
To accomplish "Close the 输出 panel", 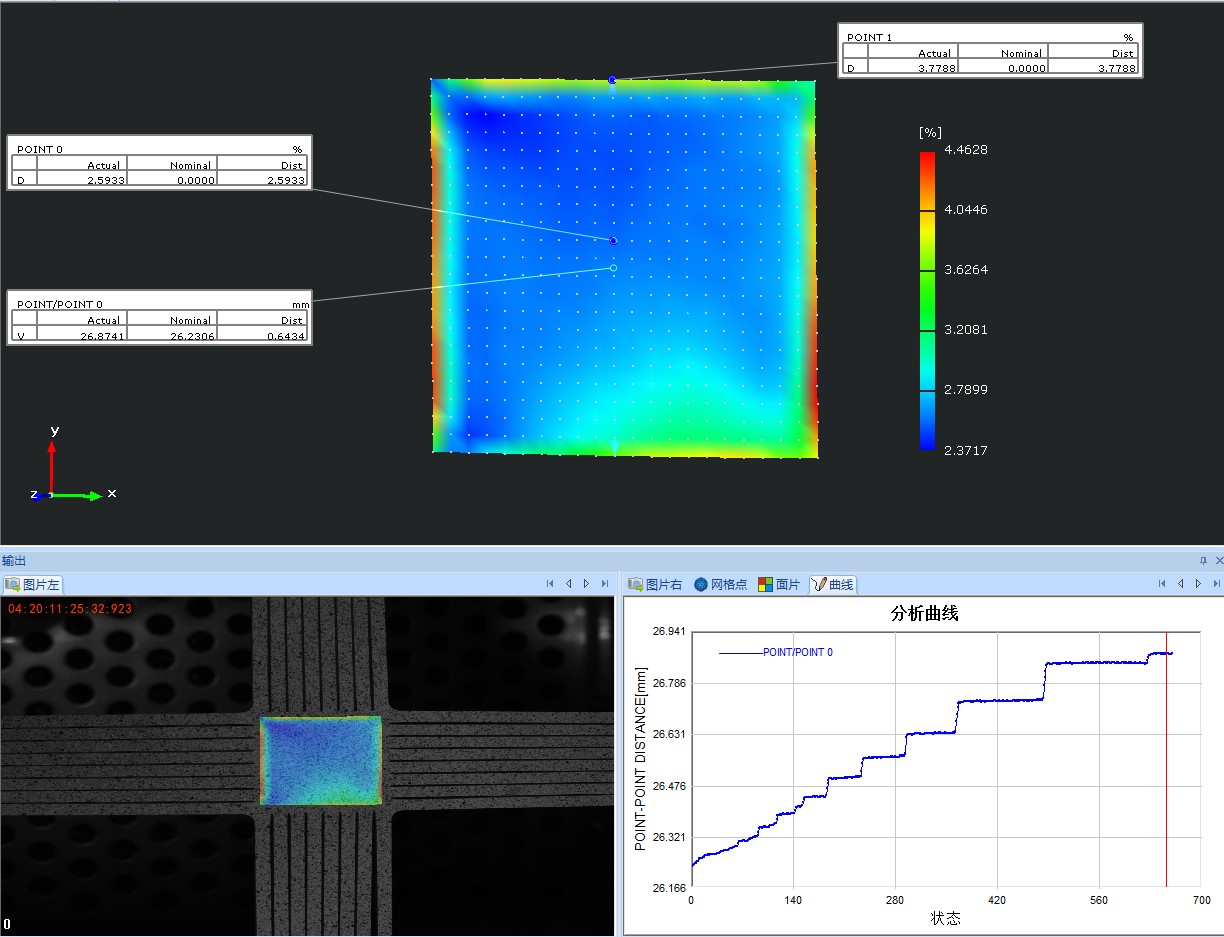I will [x=1218, y=561].
